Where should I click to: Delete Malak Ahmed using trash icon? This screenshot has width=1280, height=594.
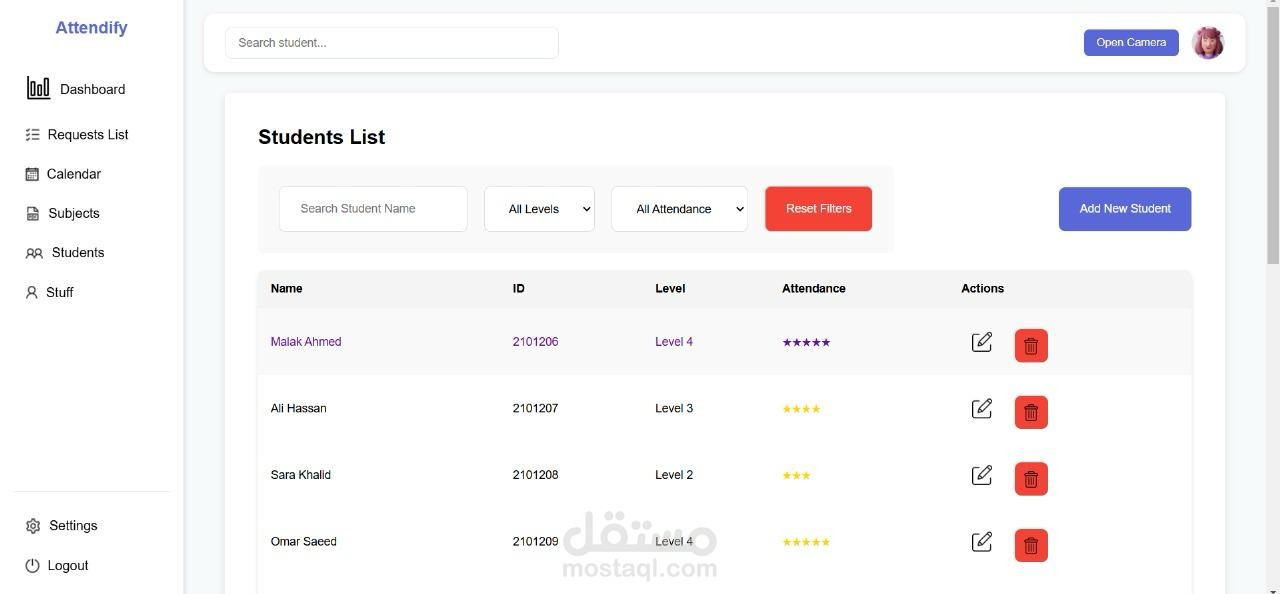pos(1031,345)
